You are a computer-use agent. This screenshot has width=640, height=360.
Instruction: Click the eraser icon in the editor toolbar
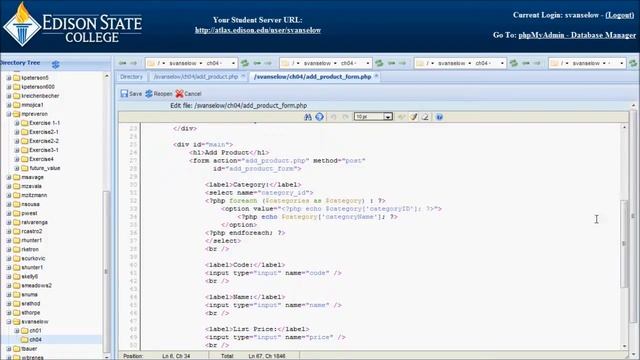(x=425, y=117)
